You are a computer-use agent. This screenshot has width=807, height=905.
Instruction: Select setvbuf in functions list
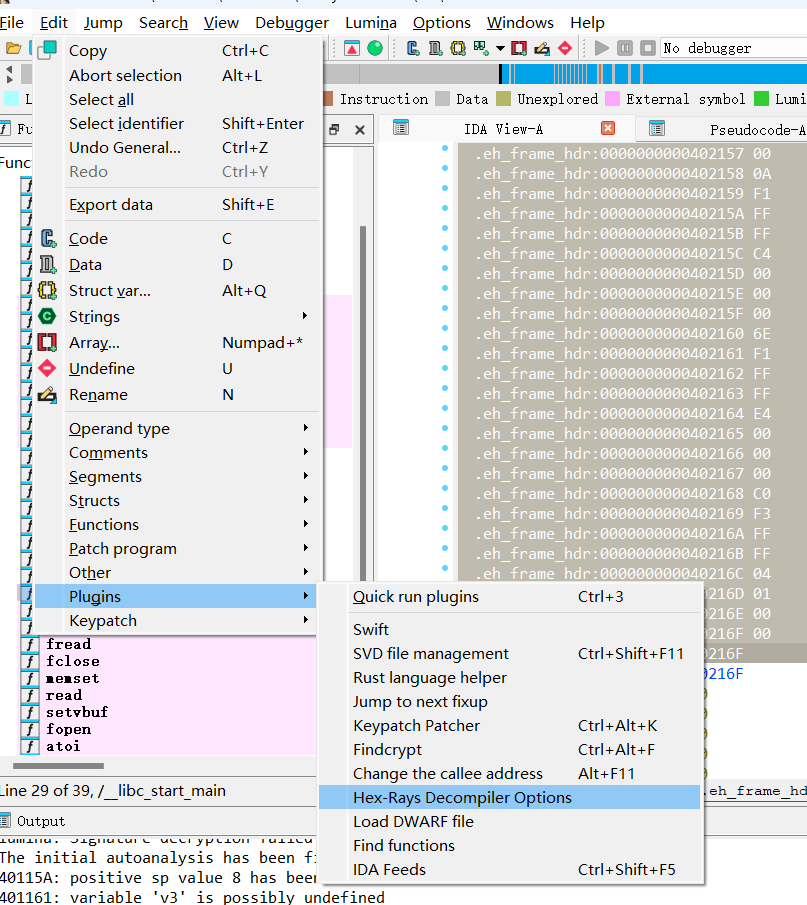point(77,712)
